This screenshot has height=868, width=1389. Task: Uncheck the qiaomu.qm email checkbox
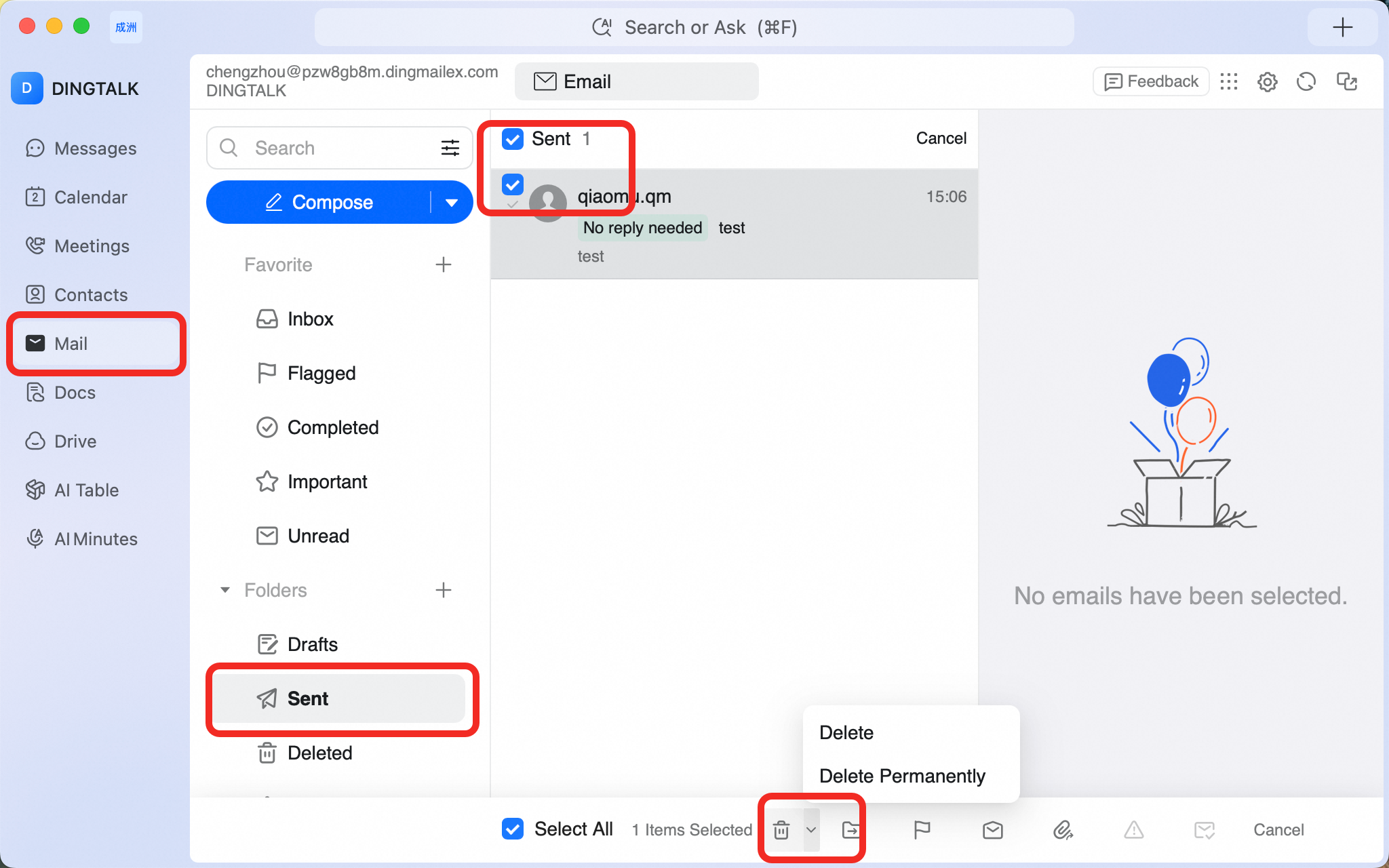point(513,184)
